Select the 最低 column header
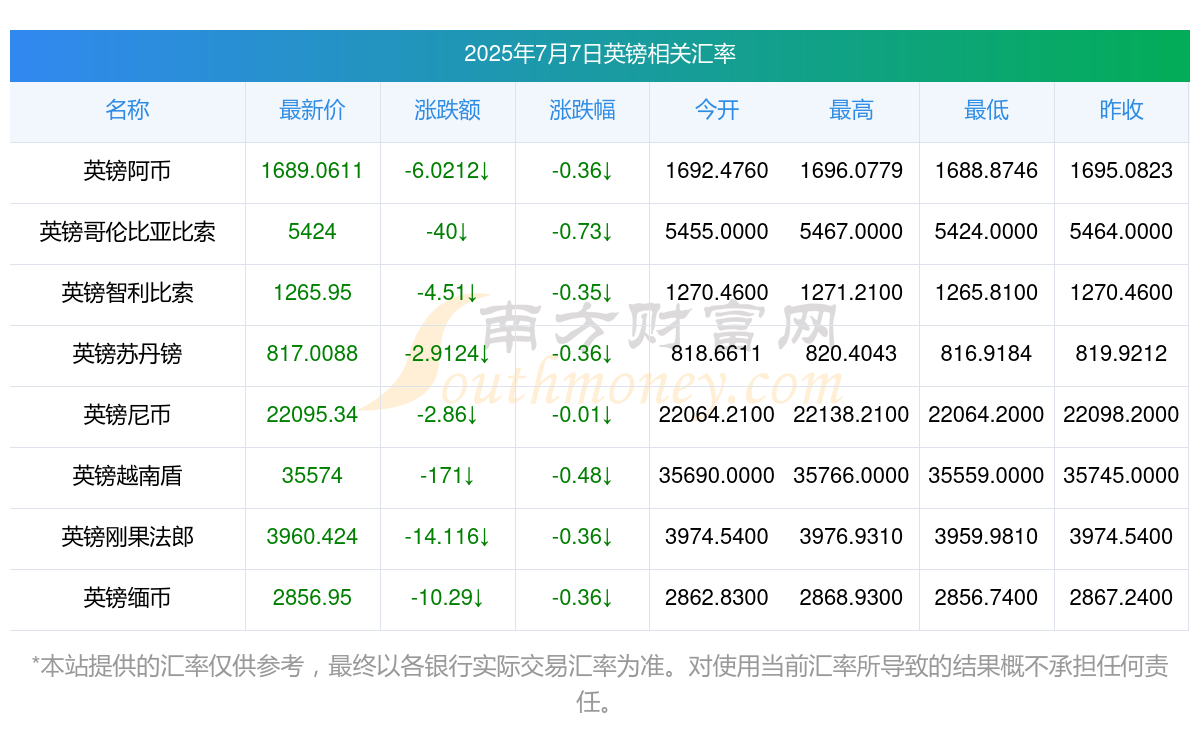Viewport: 1200px width, 733px height. 986,111
